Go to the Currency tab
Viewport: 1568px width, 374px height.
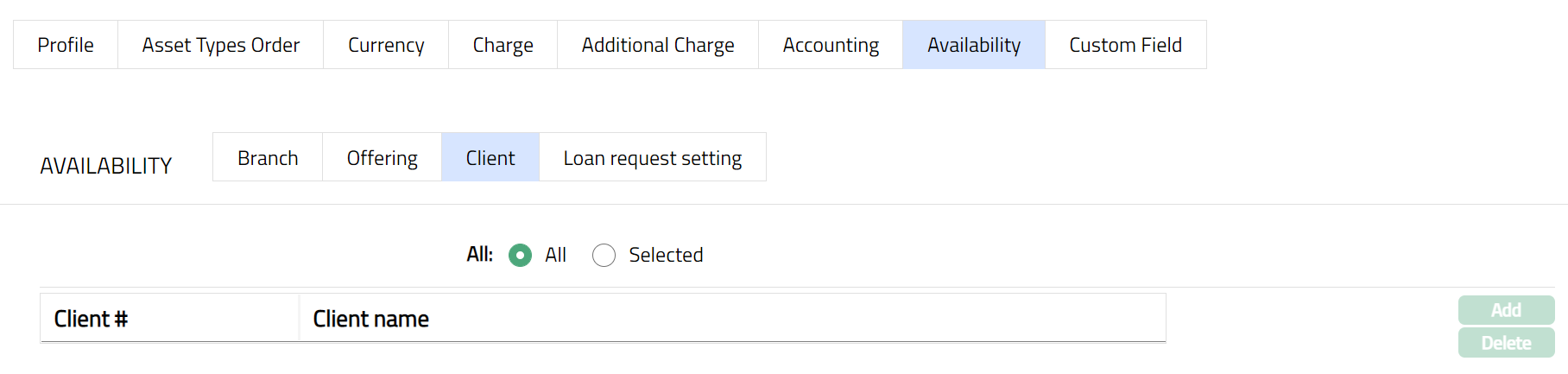point(386,45)
